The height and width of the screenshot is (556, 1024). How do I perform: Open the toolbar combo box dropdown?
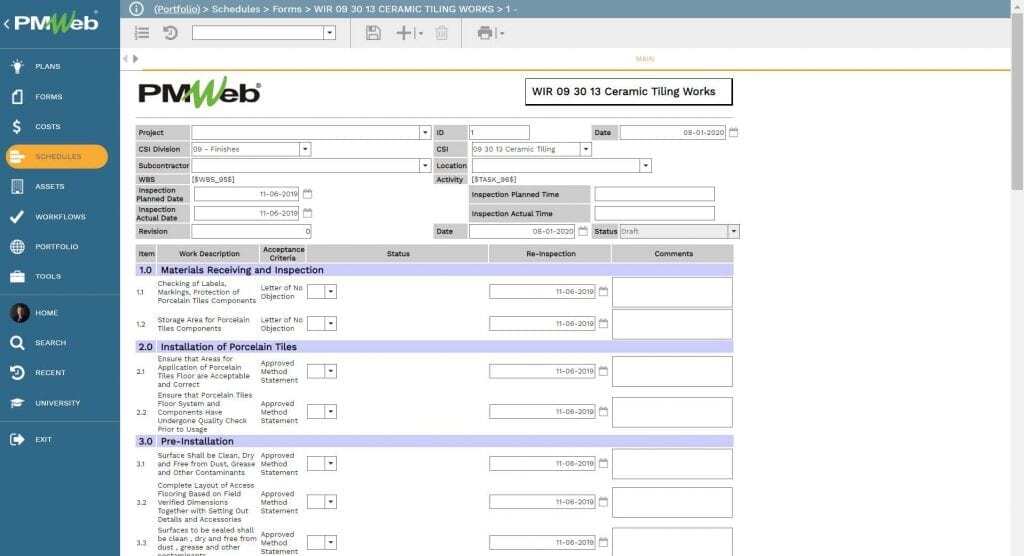point(330,33)
